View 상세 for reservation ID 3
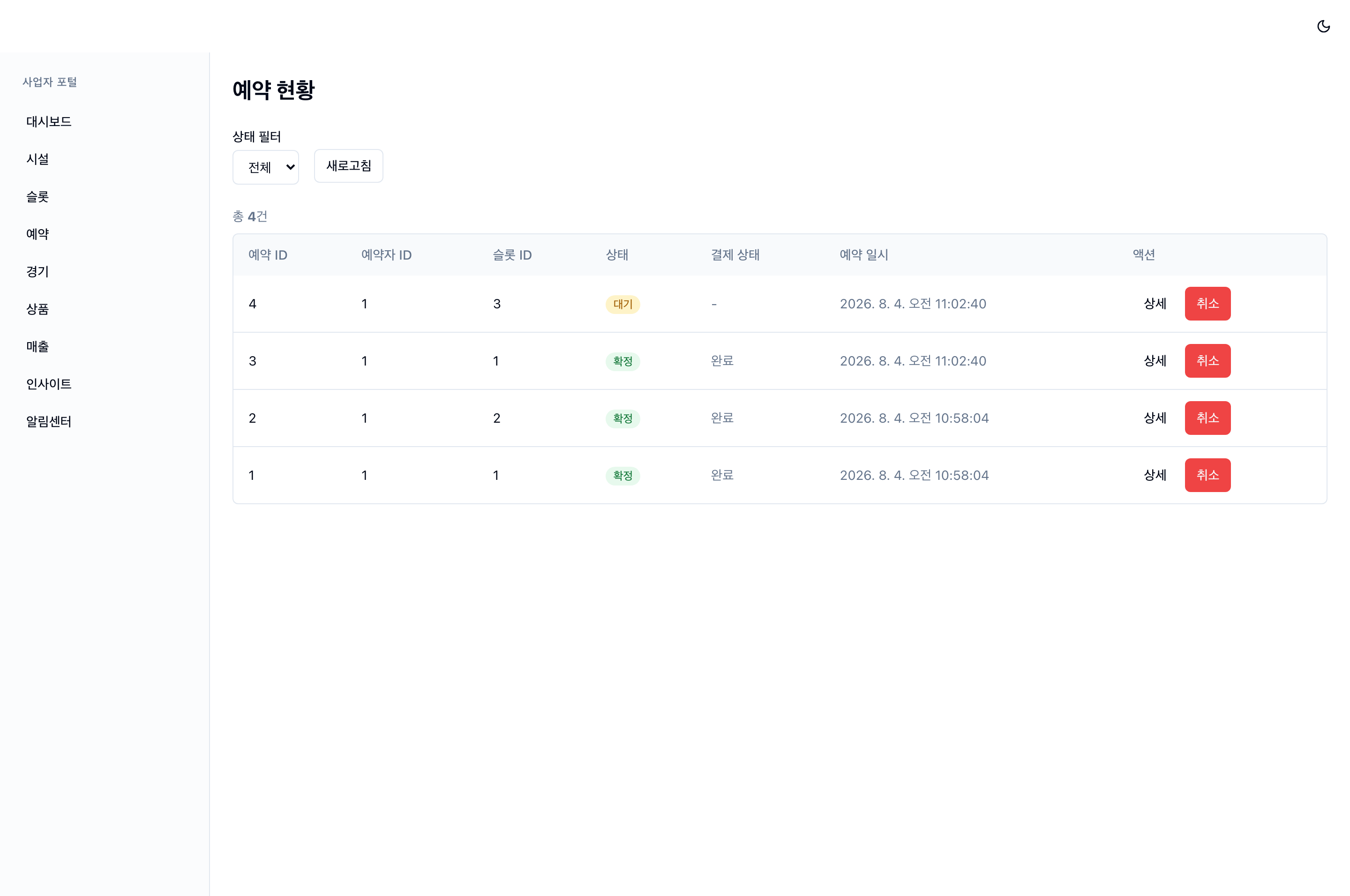 click(1155, 360)
